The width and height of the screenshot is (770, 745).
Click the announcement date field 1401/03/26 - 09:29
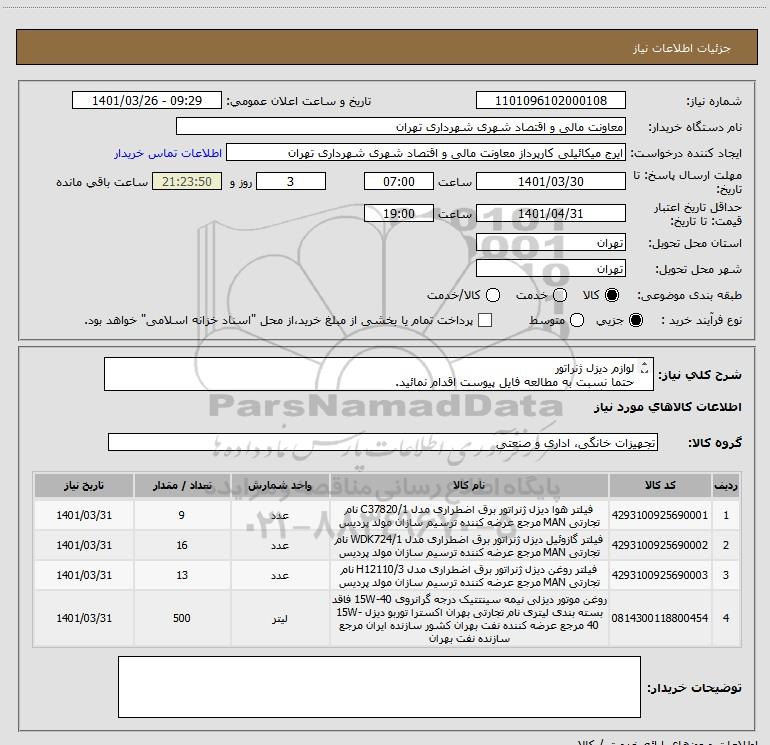tap(147, 101)
